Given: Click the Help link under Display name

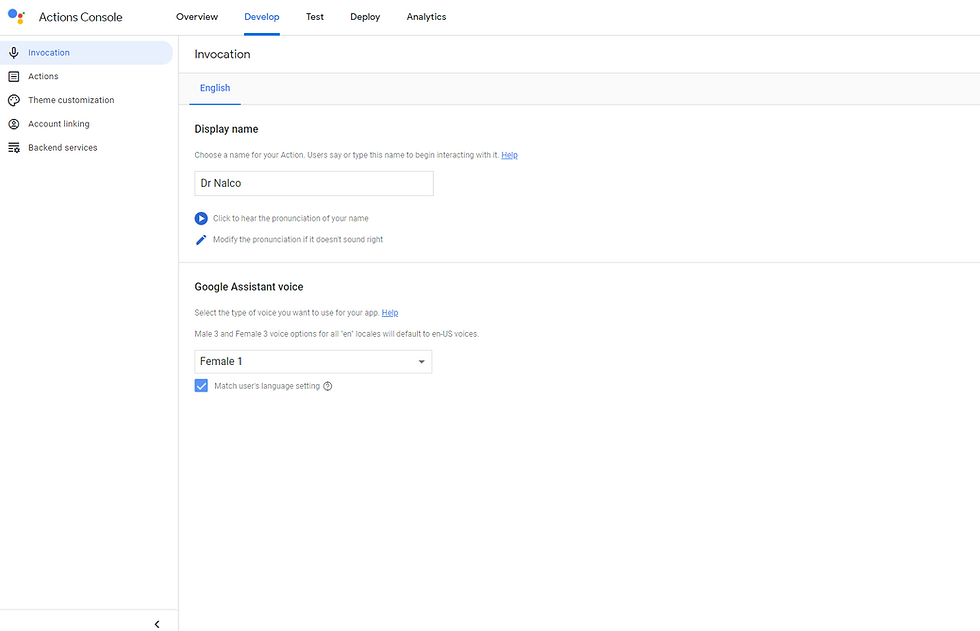Looking at the screenshot, I should pos(509,155).
